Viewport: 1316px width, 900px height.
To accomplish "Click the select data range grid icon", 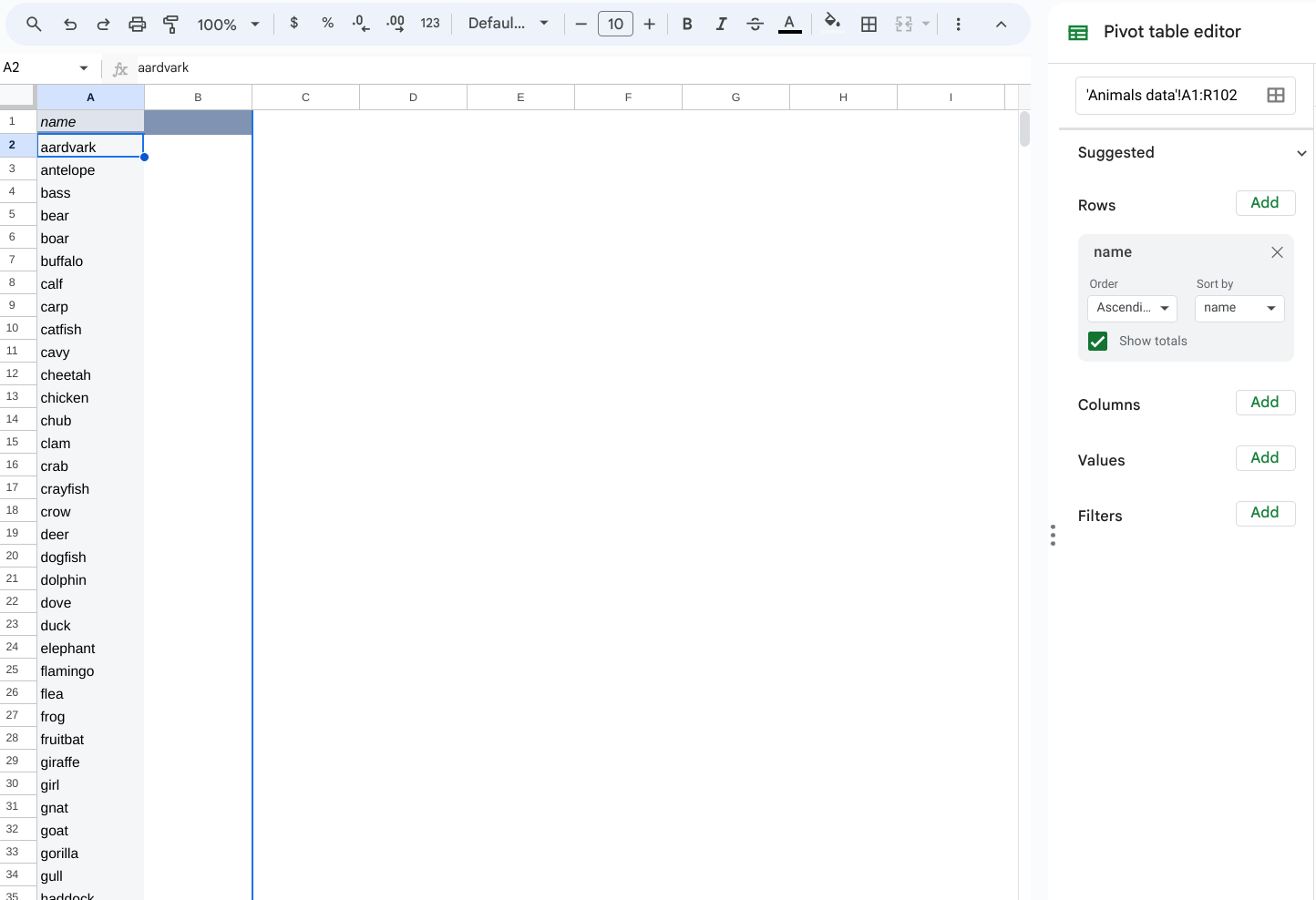I will 1275,96.
